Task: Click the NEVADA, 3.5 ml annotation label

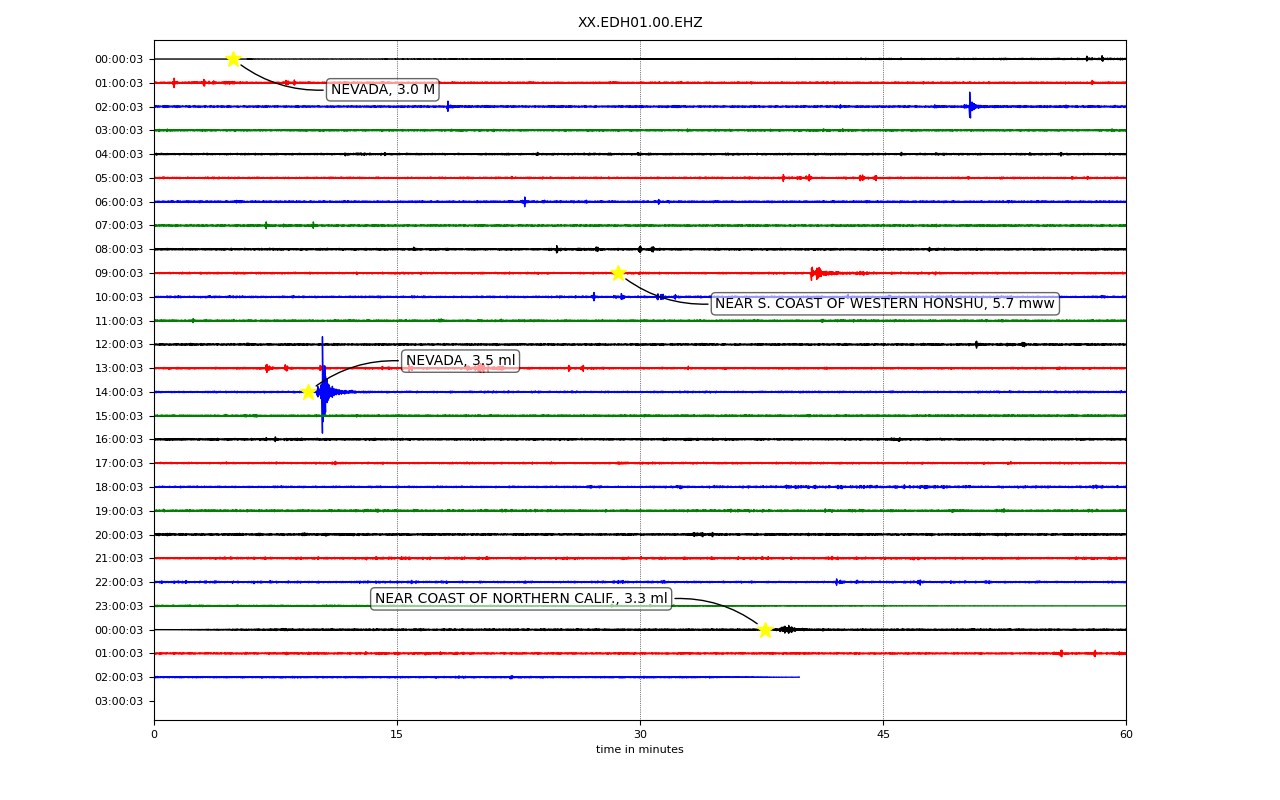Action: tap(461, 361)
